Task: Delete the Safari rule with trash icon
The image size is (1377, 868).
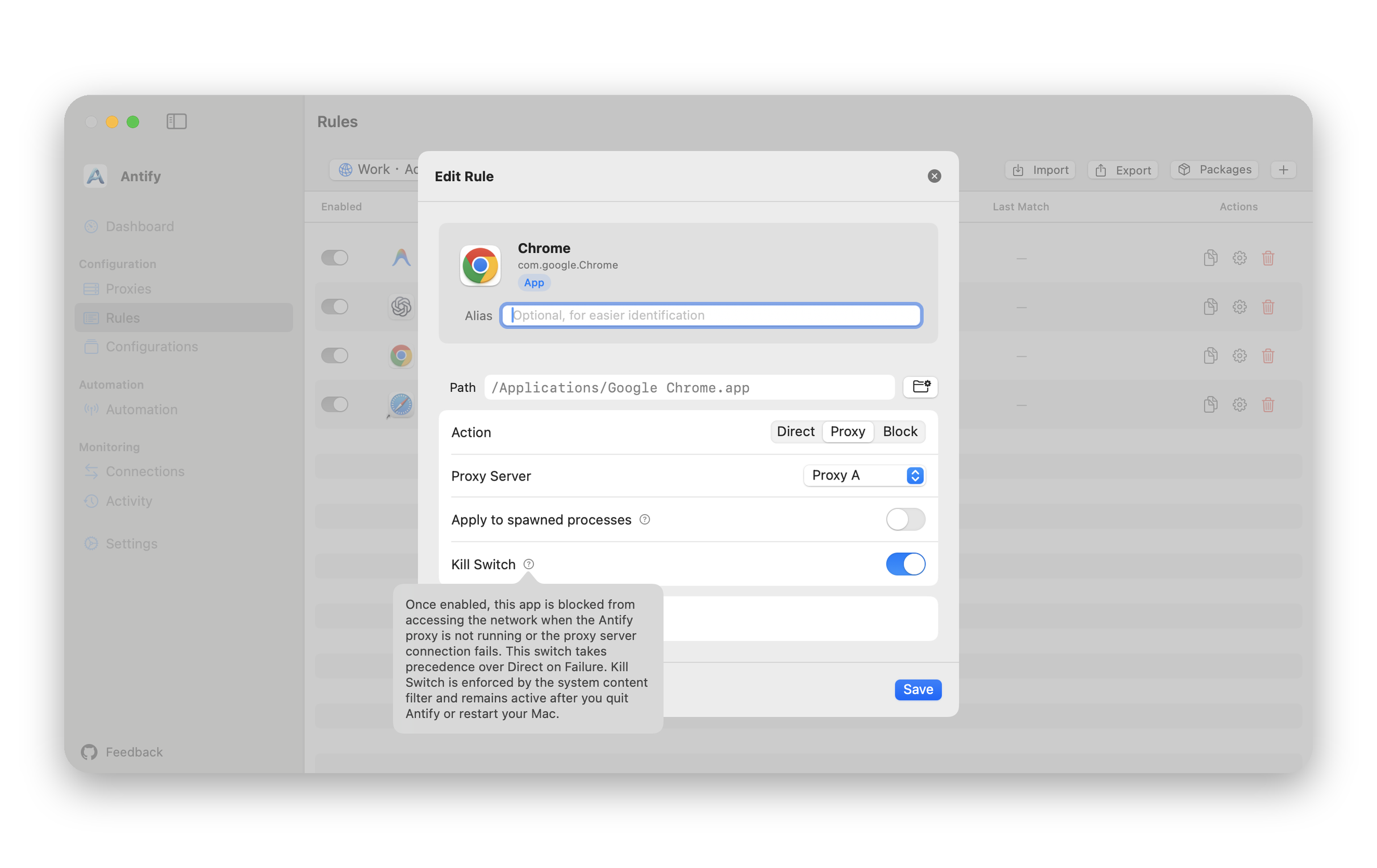Action: (1267, 405)
